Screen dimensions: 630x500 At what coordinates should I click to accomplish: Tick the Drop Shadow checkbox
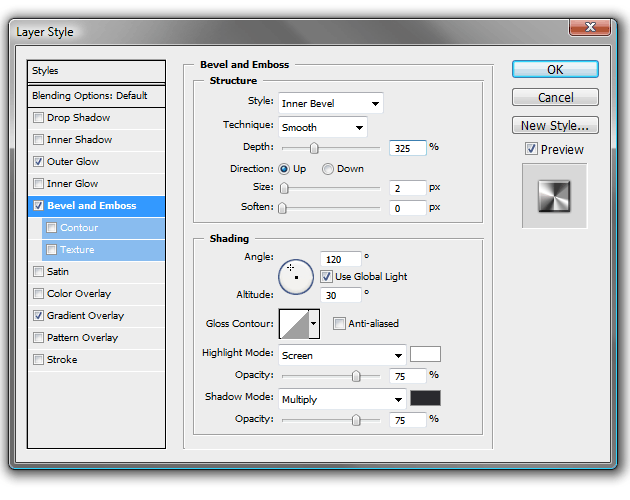tap(38, 118)
